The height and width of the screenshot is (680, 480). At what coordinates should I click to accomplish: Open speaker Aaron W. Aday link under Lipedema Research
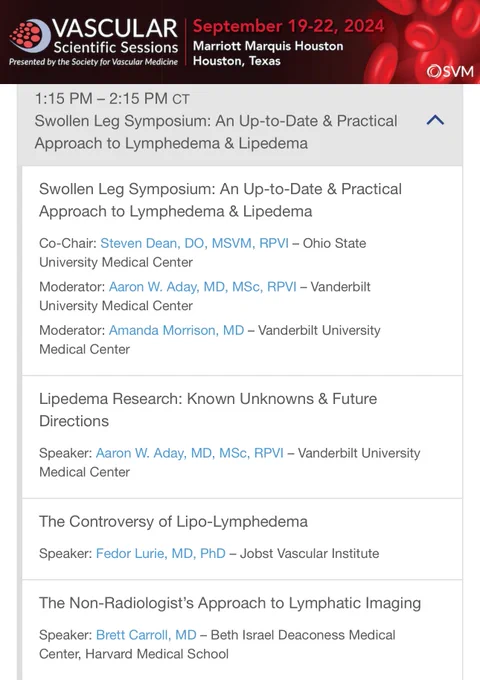pyautogui.click(x=189, y=453)
